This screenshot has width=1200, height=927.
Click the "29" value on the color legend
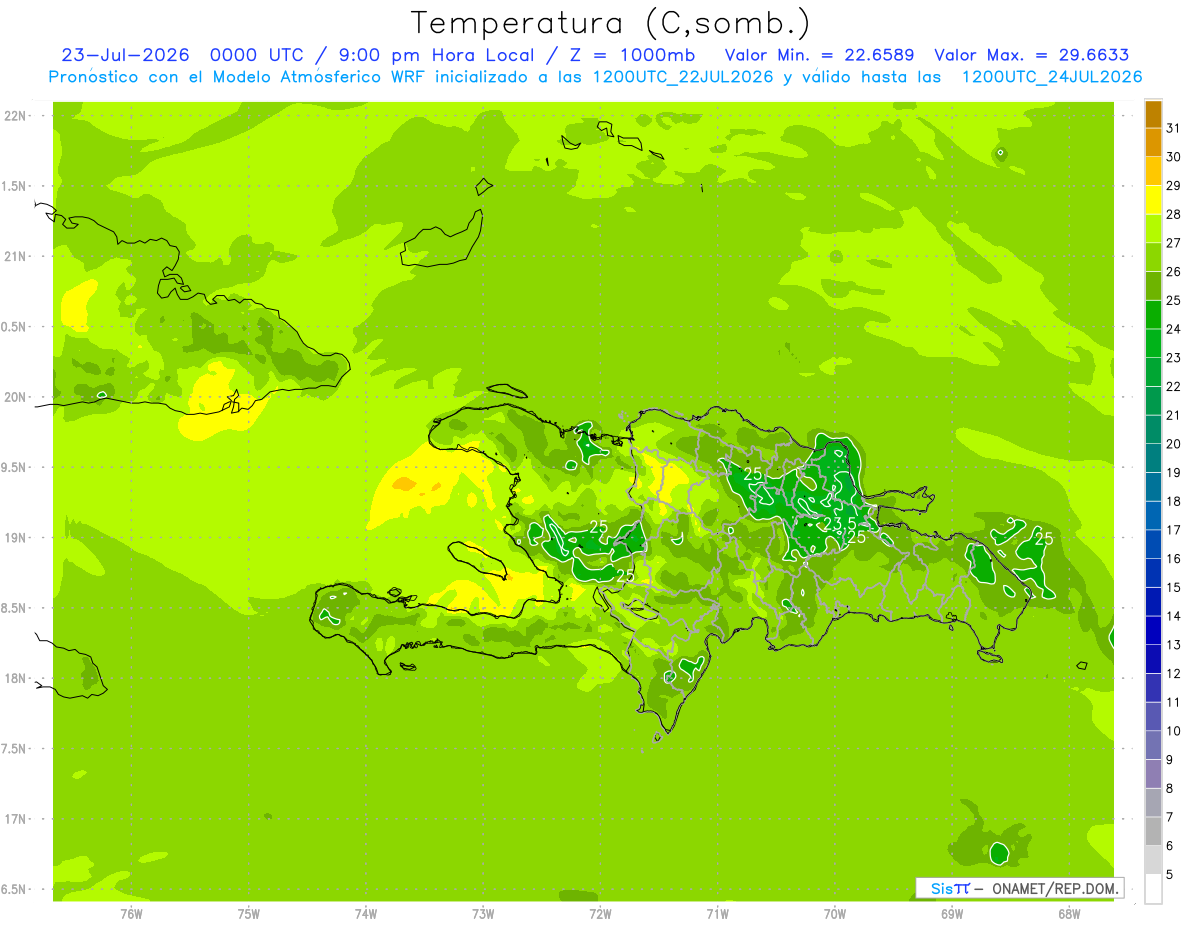pos(1174,185)
